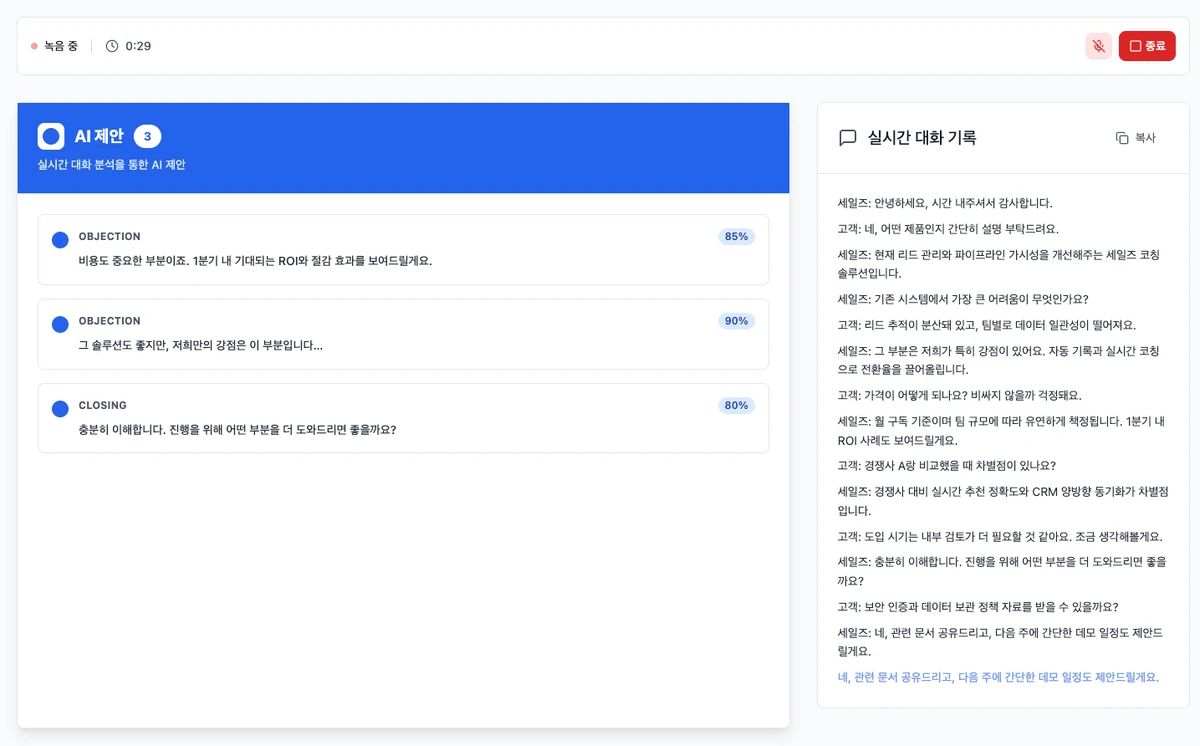Toggle the microphone mute button

pyautogui.click(x=1098, y=46)
